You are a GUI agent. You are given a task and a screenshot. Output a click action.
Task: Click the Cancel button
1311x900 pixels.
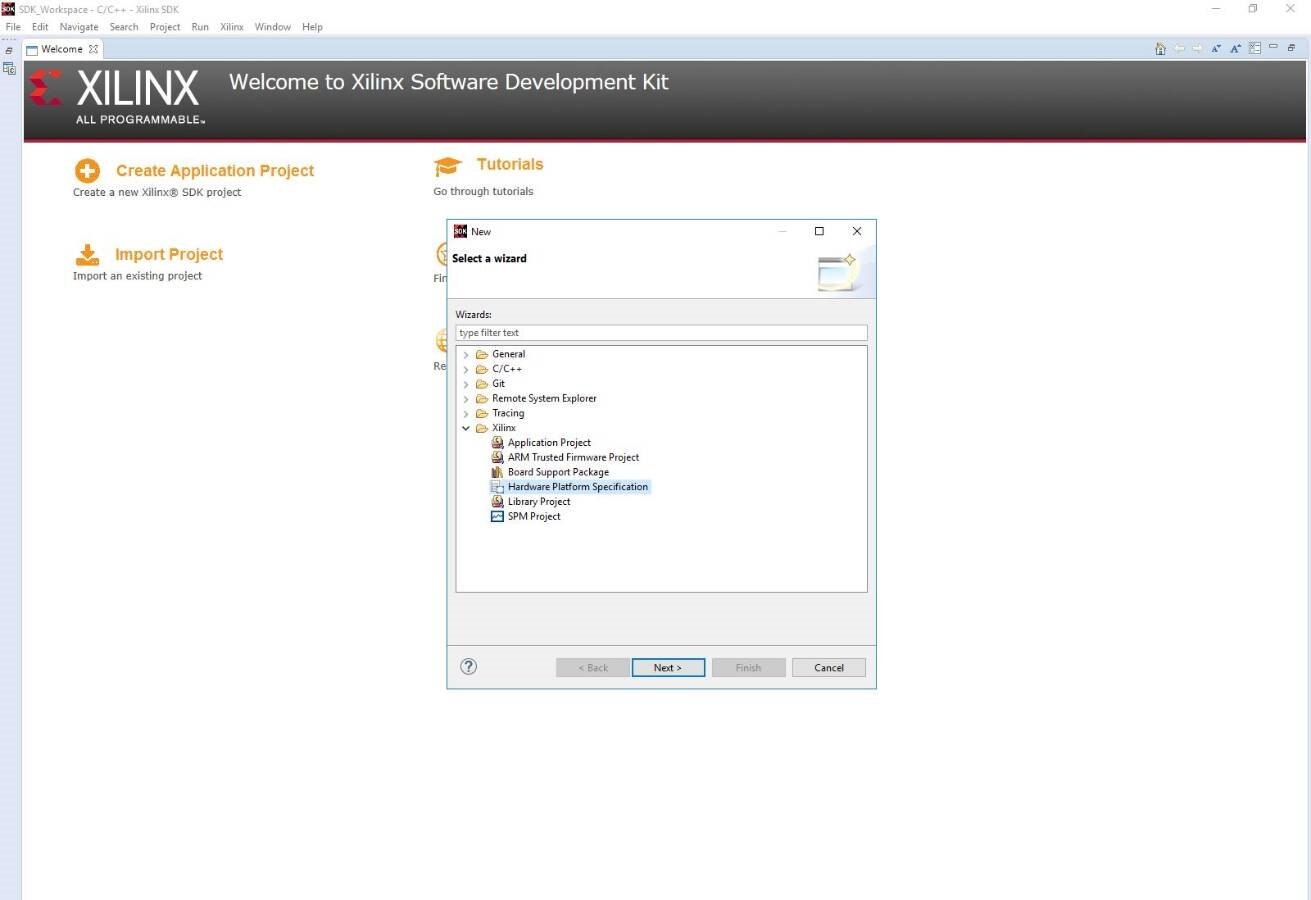(829, 668)
